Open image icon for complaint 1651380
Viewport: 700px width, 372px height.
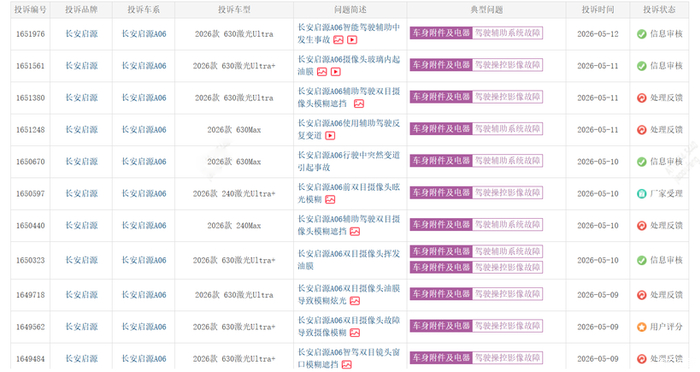[x=359, y=104]
